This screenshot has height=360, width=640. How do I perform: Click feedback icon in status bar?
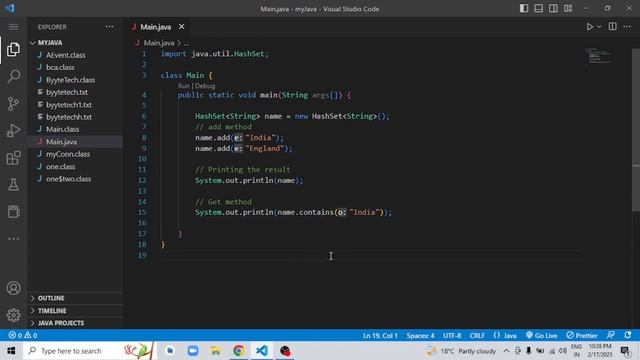click(x=611, y=335)
